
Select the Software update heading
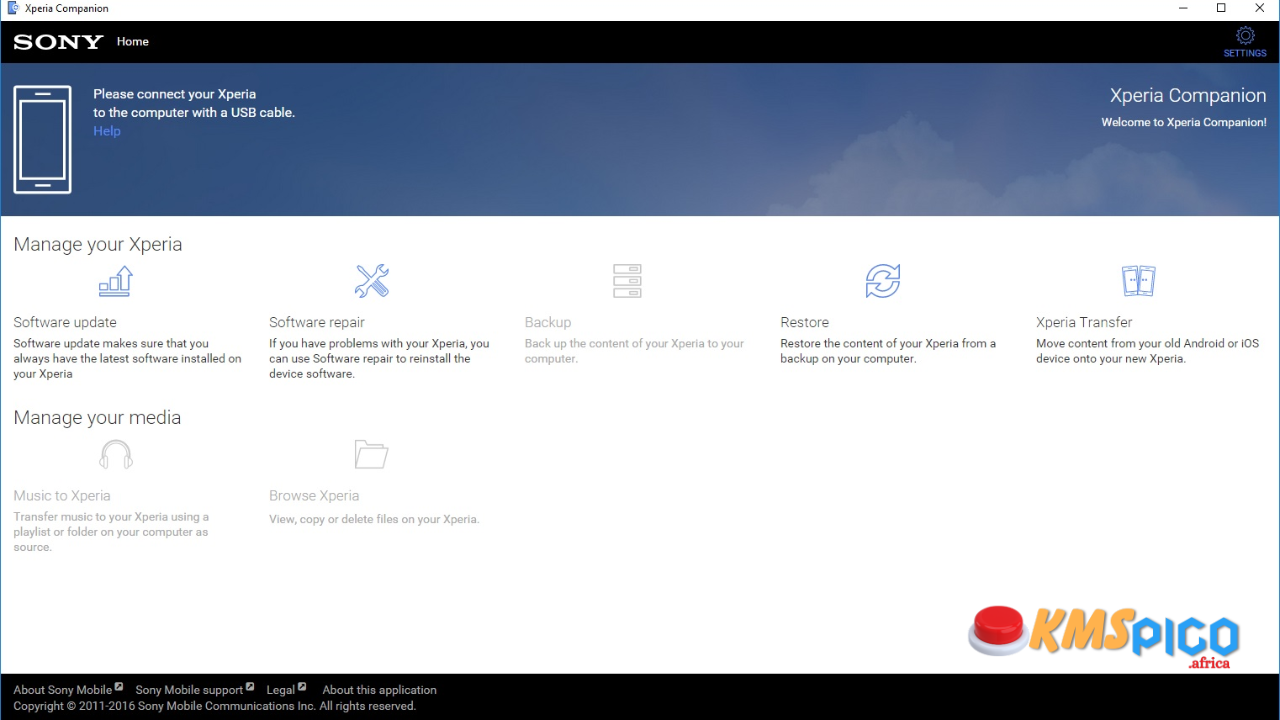[65, 322]
